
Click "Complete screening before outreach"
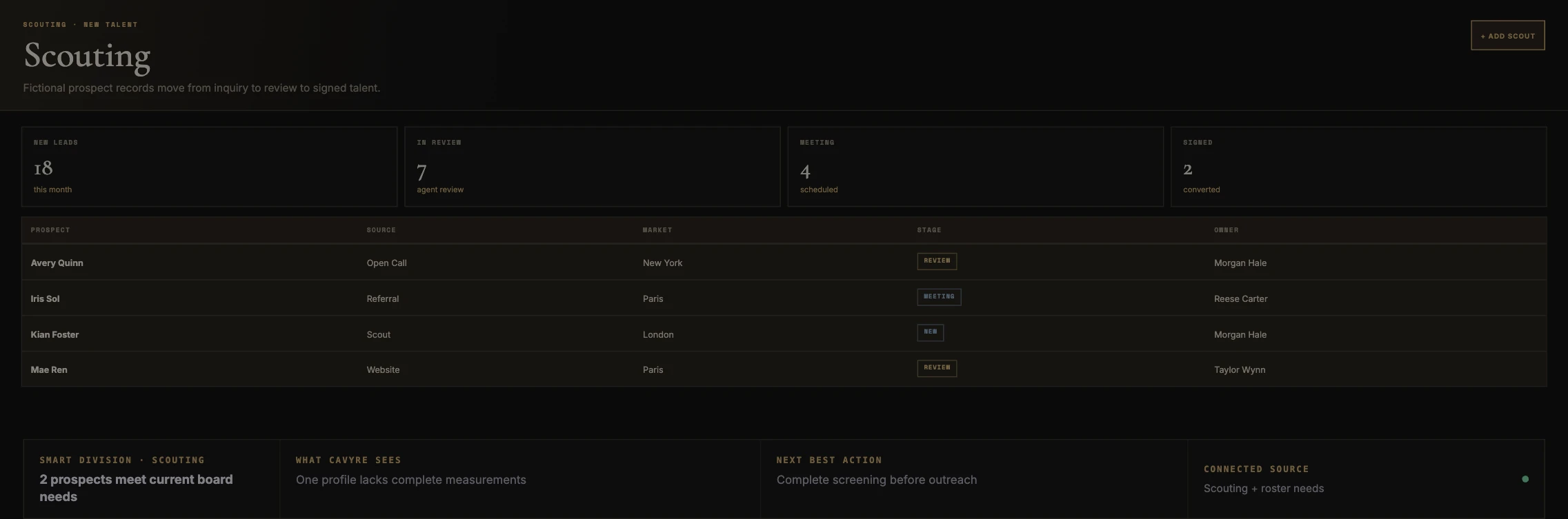[x=877, y=480]
